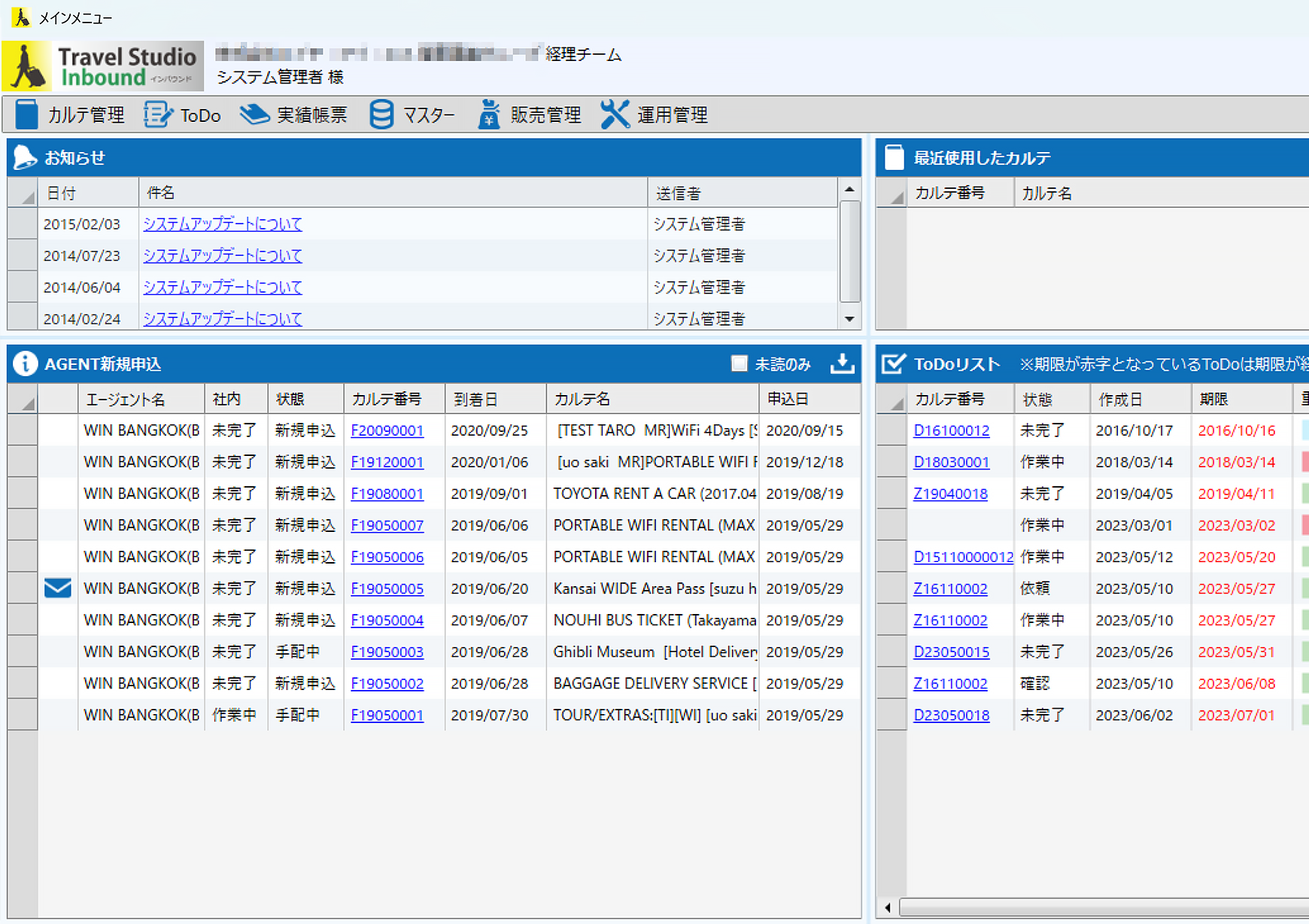The height and width of the screenshot is (924, 1309).
Task: Open the 実績帳票 menu
Action: click(293, 115)
